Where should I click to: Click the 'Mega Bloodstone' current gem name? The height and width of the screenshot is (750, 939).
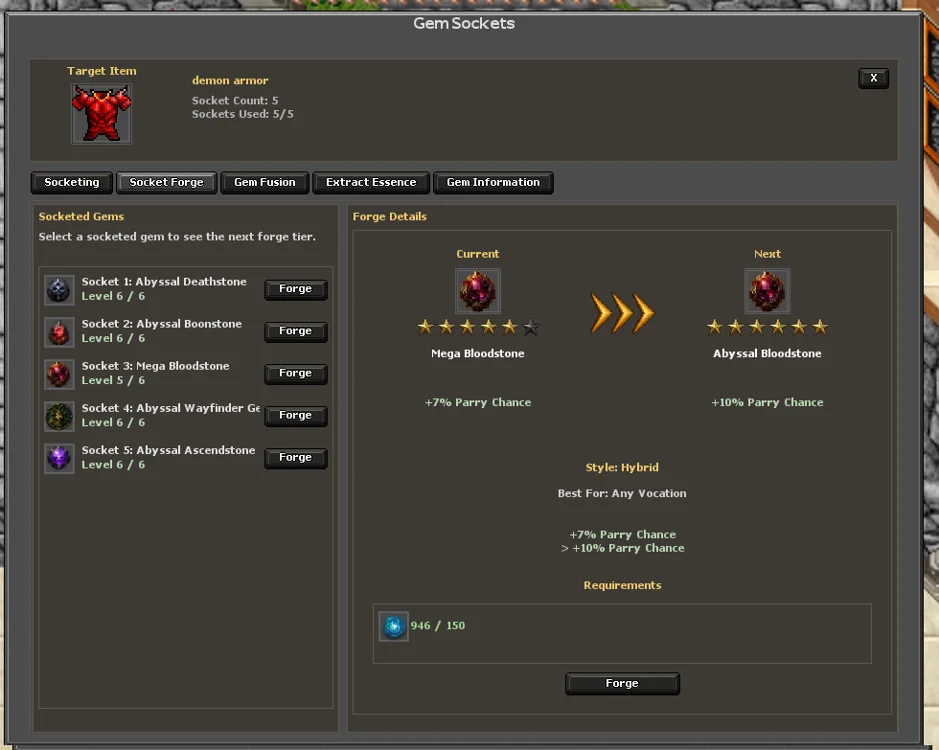(x=477, y=353)
